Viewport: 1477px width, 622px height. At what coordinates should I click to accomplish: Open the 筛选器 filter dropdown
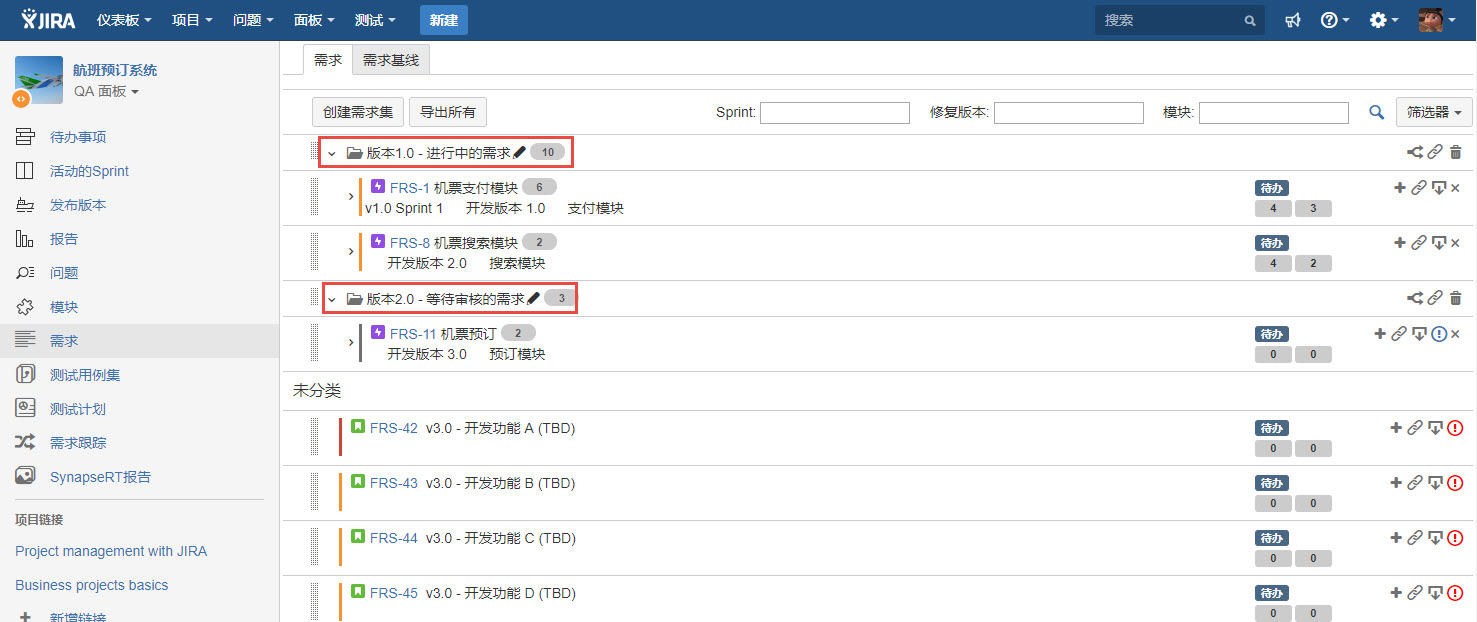pos(1434,113)
